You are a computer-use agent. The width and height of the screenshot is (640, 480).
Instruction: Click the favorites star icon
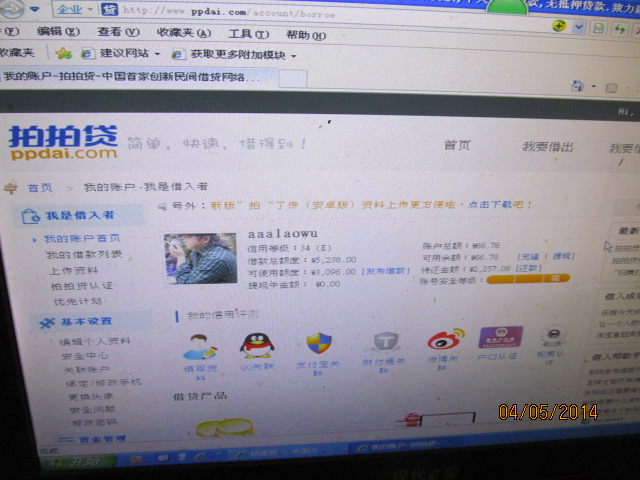click(x=63, y=53)
